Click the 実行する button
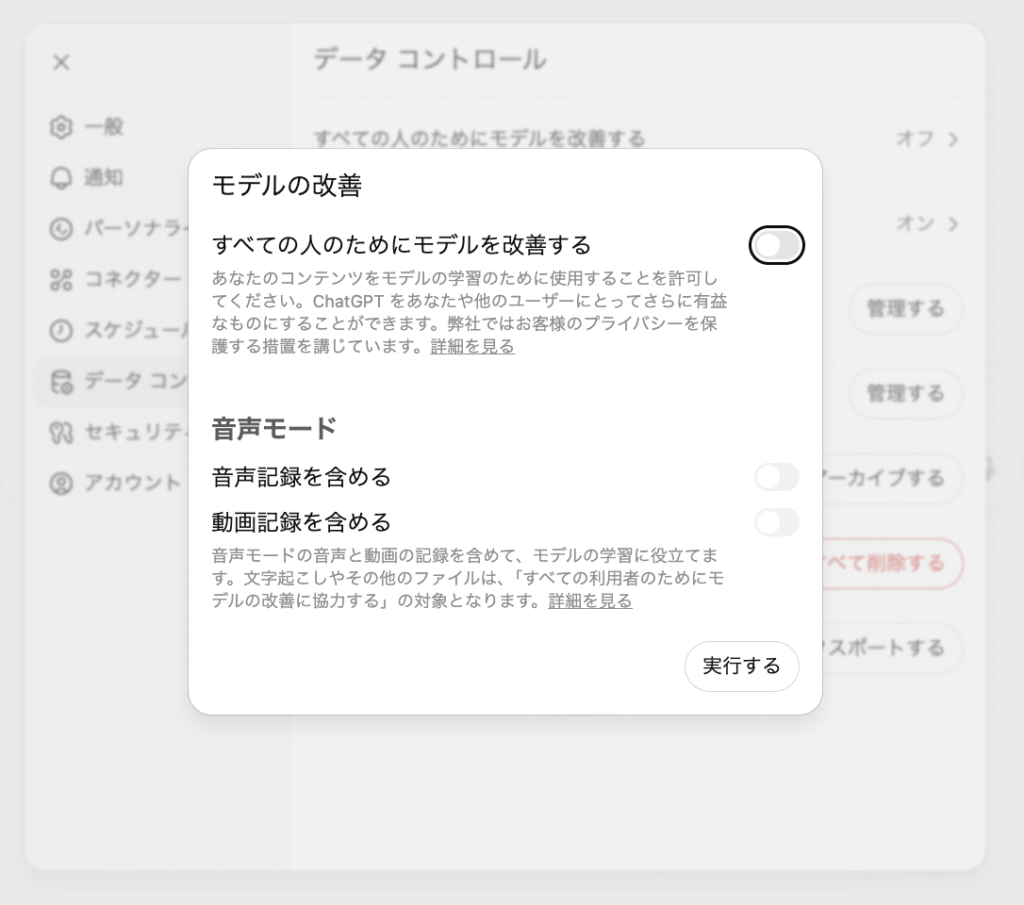Viewport: 1024px width, 905px height. coord(741,666)
